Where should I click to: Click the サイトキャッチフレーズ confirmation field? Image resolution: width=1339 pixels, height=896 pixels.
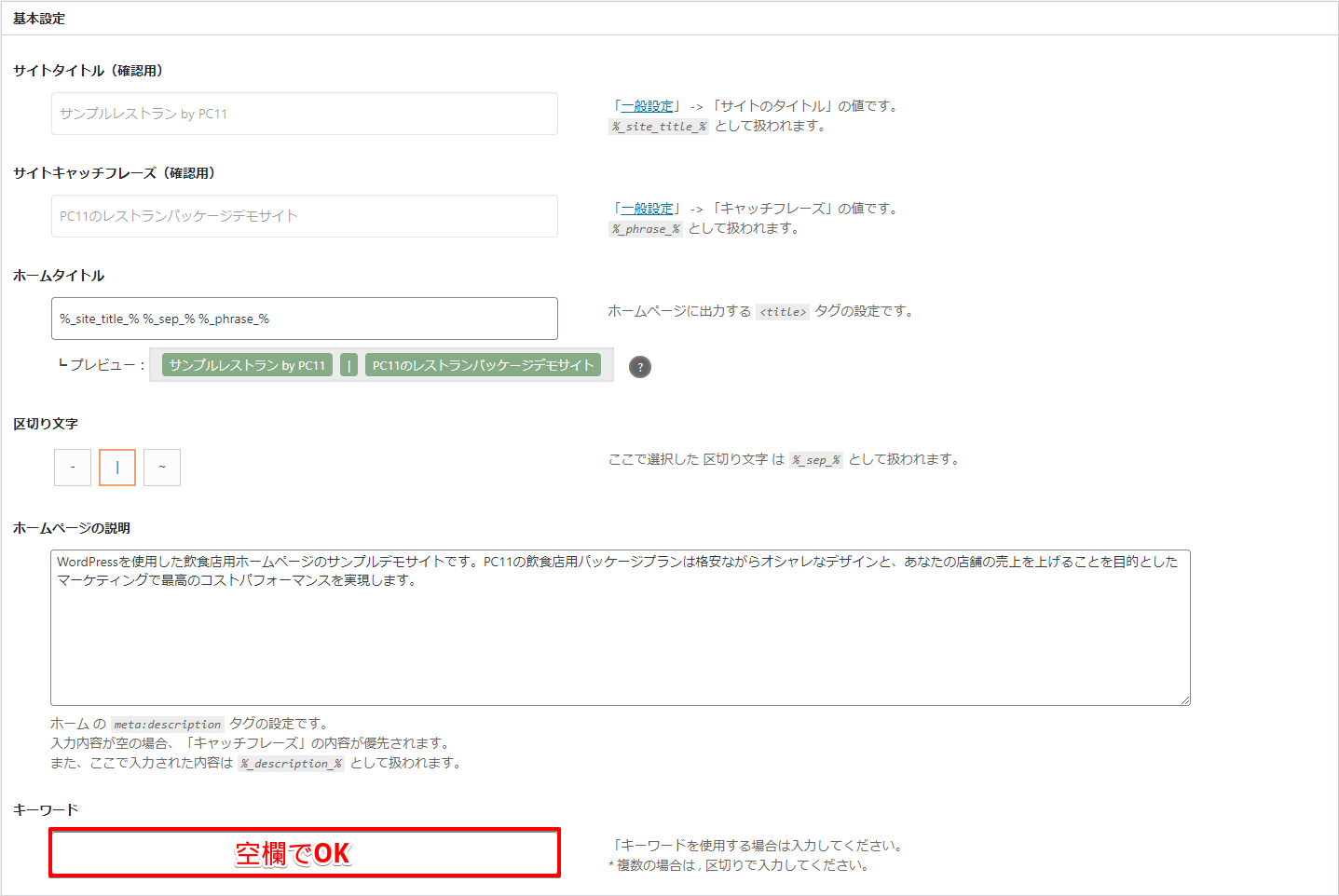point(304,216)
